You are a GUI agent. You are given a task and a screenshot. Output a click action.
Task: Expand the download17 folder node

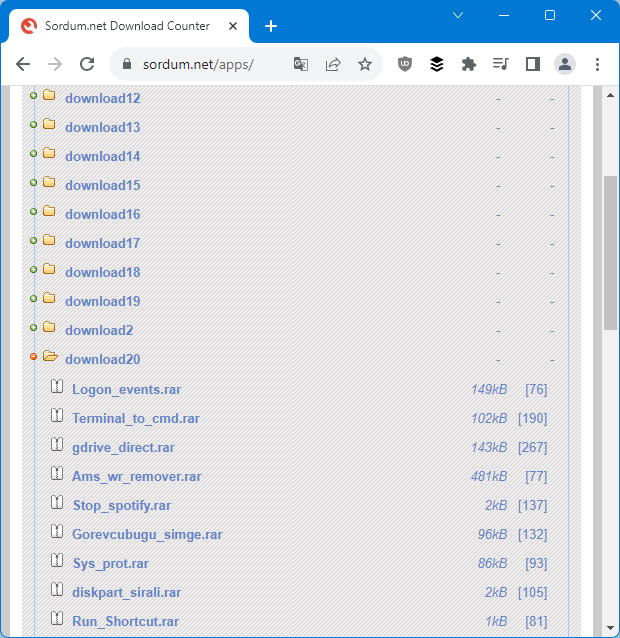[33, 240]
